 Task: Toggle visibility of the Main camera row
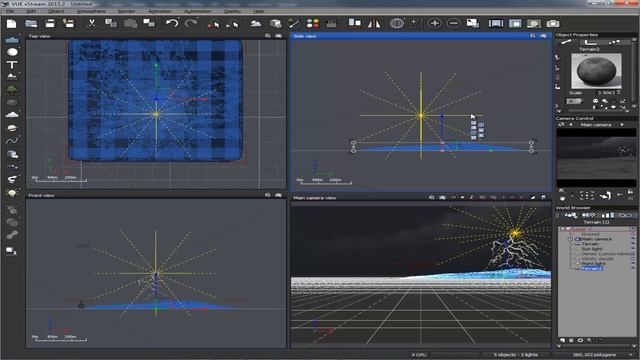[633, 239]
